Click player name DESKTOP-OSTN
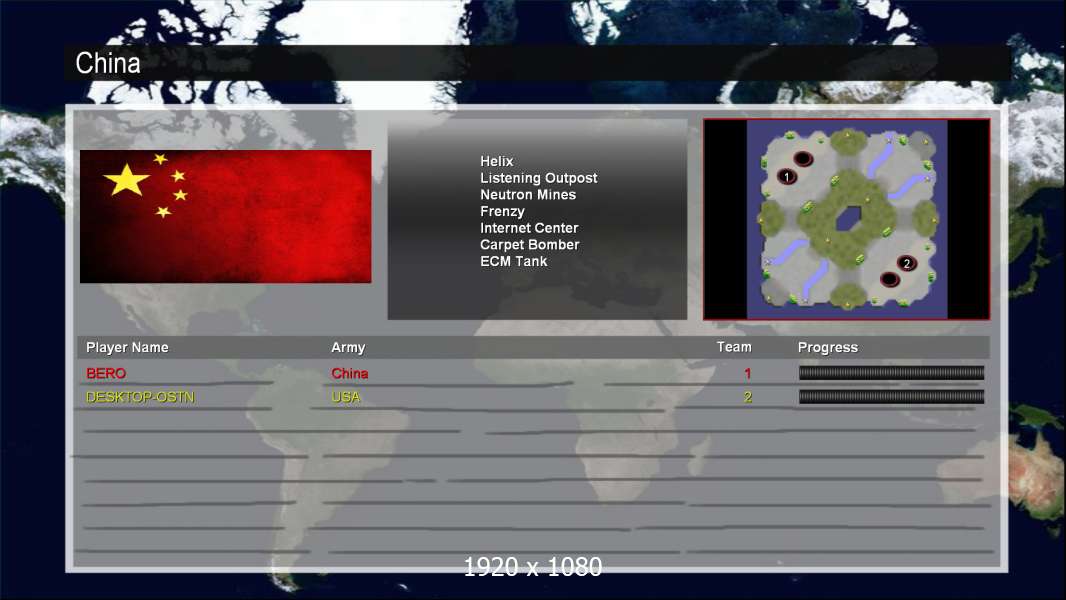 click(x=140, y=397)
